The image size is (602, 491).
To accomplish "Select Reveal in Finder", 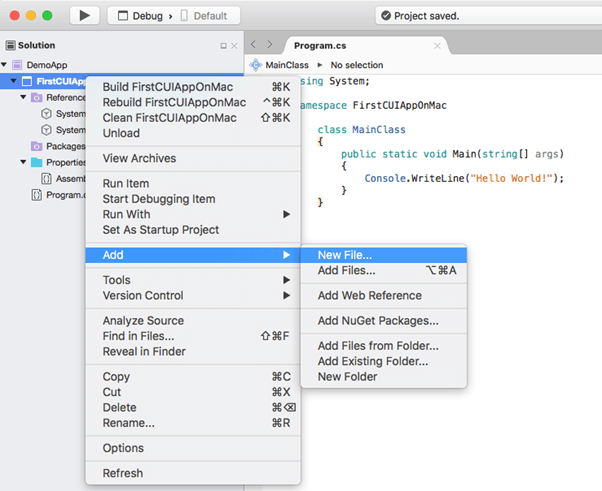I will pos(193,351).
